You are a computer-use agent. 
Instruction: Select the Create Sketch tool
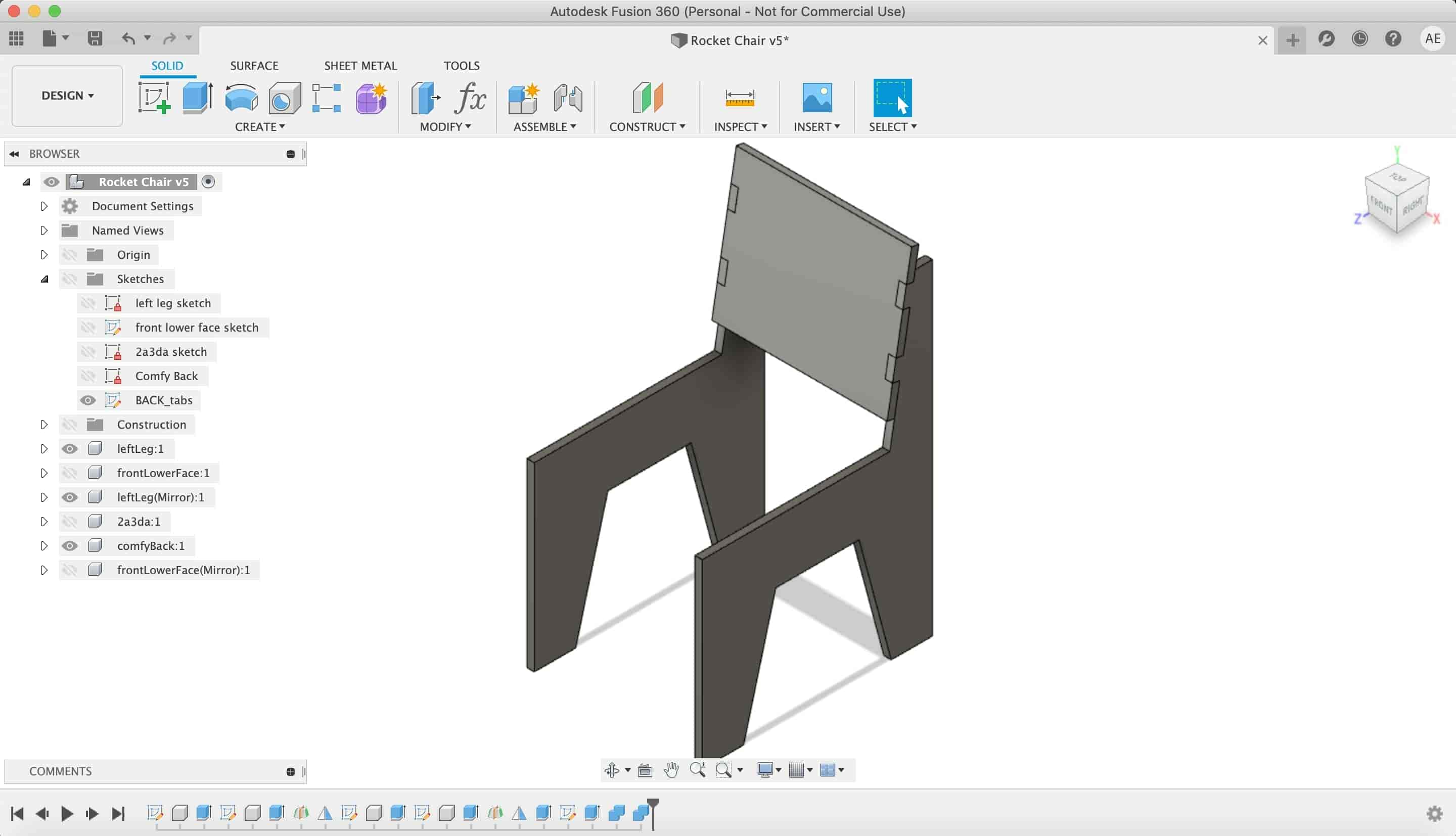click(154, 98)
